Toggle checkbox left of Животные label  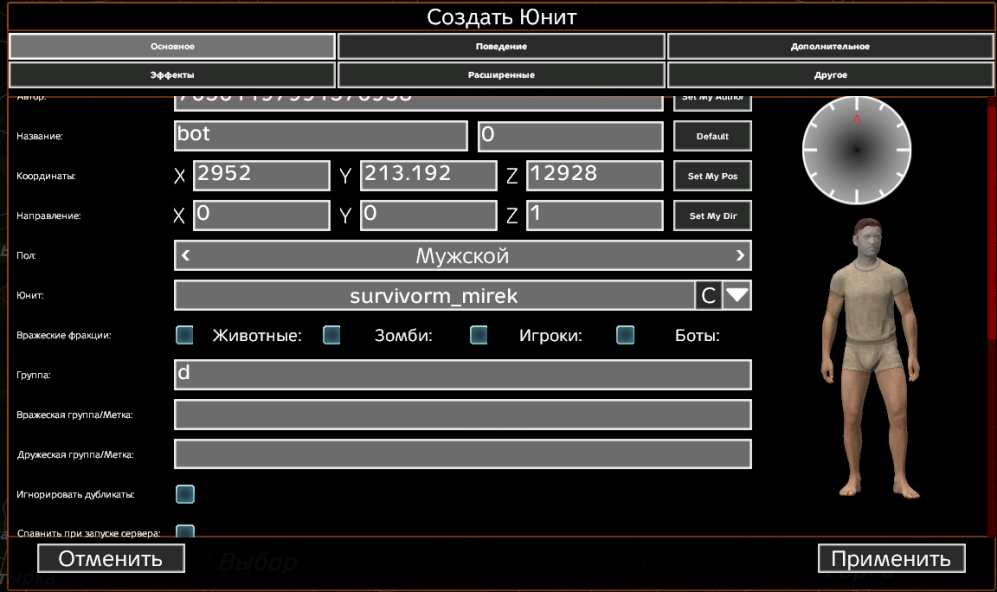tap(185, 335)
